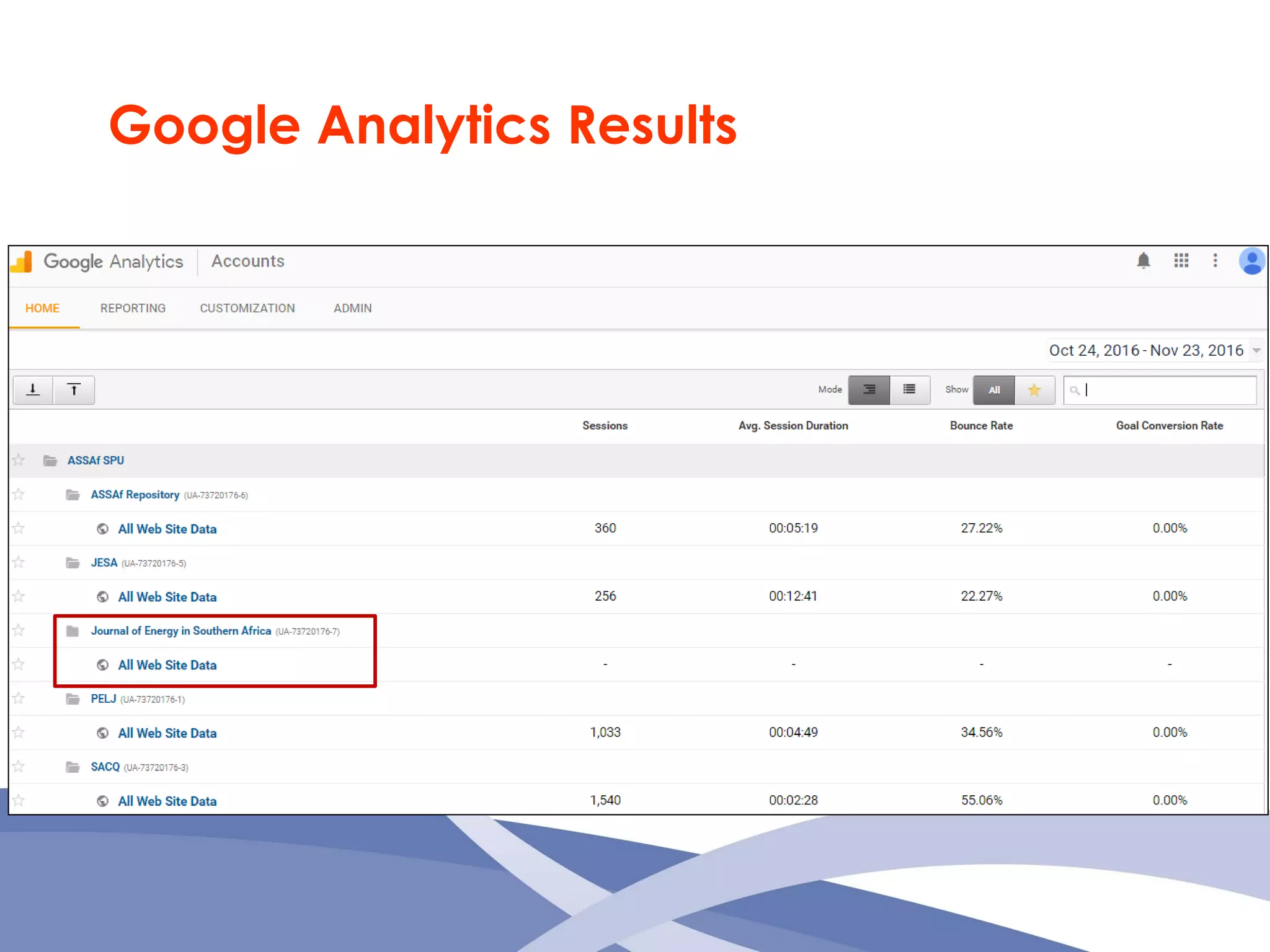Open All Web Site Data under SACQ
This screenshot has height=952, width=1270.
(167, 801)
